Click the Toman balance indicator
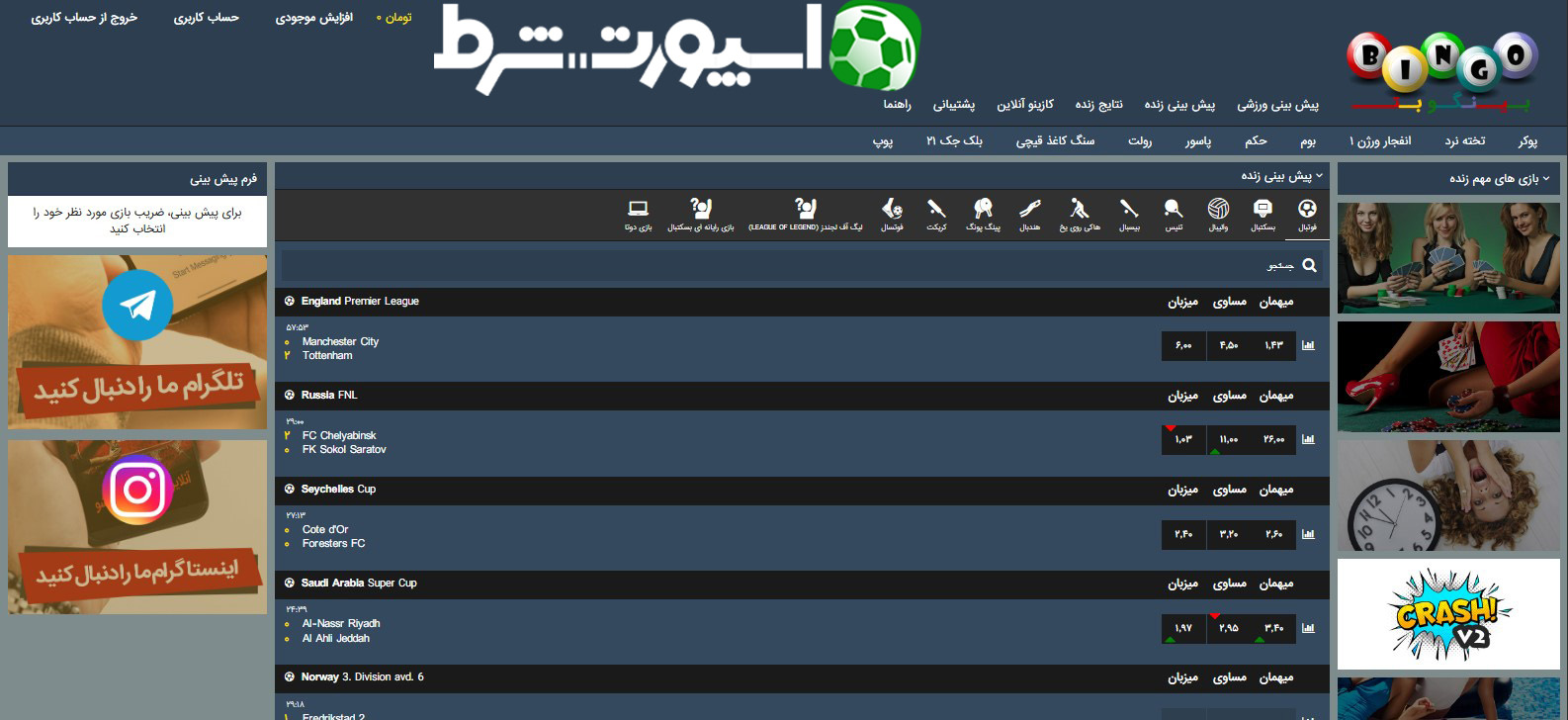Image resolution: width=1568 pixels, height=720 pixels. [393, 18]
